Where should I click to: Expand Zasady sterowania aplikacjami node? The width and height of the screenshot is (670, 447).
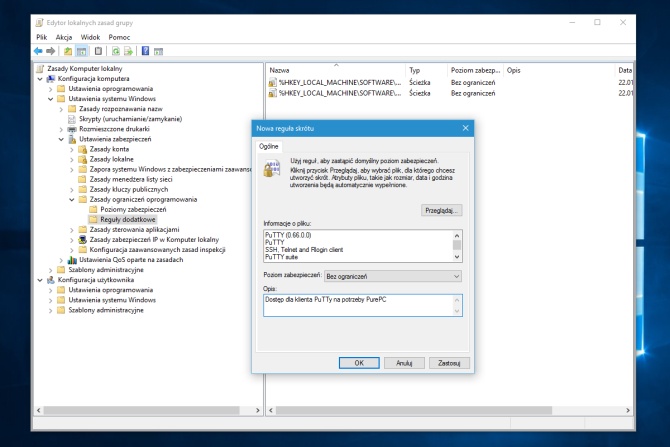click(72, 230)
